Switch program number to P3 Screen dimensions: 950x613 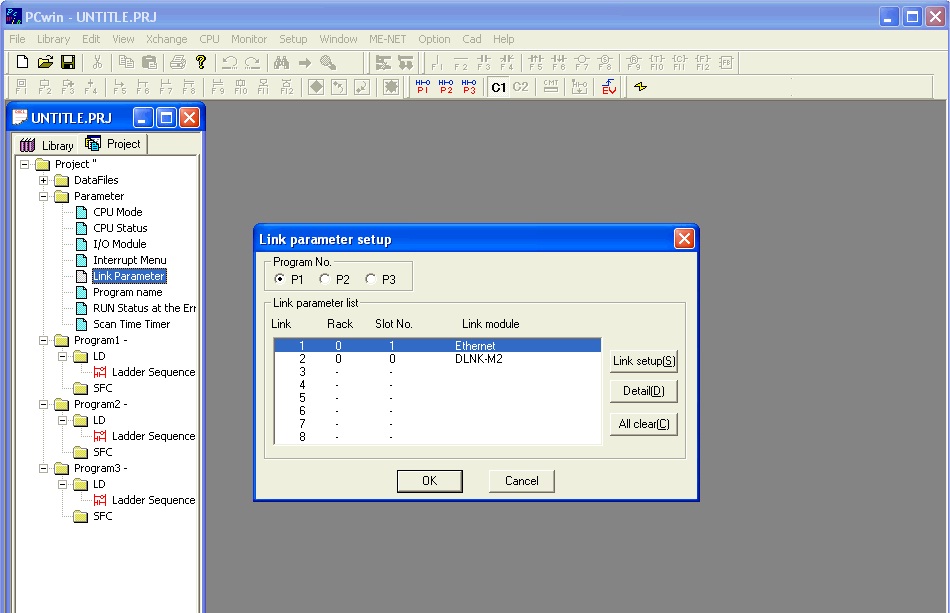(x=371, y=279)
